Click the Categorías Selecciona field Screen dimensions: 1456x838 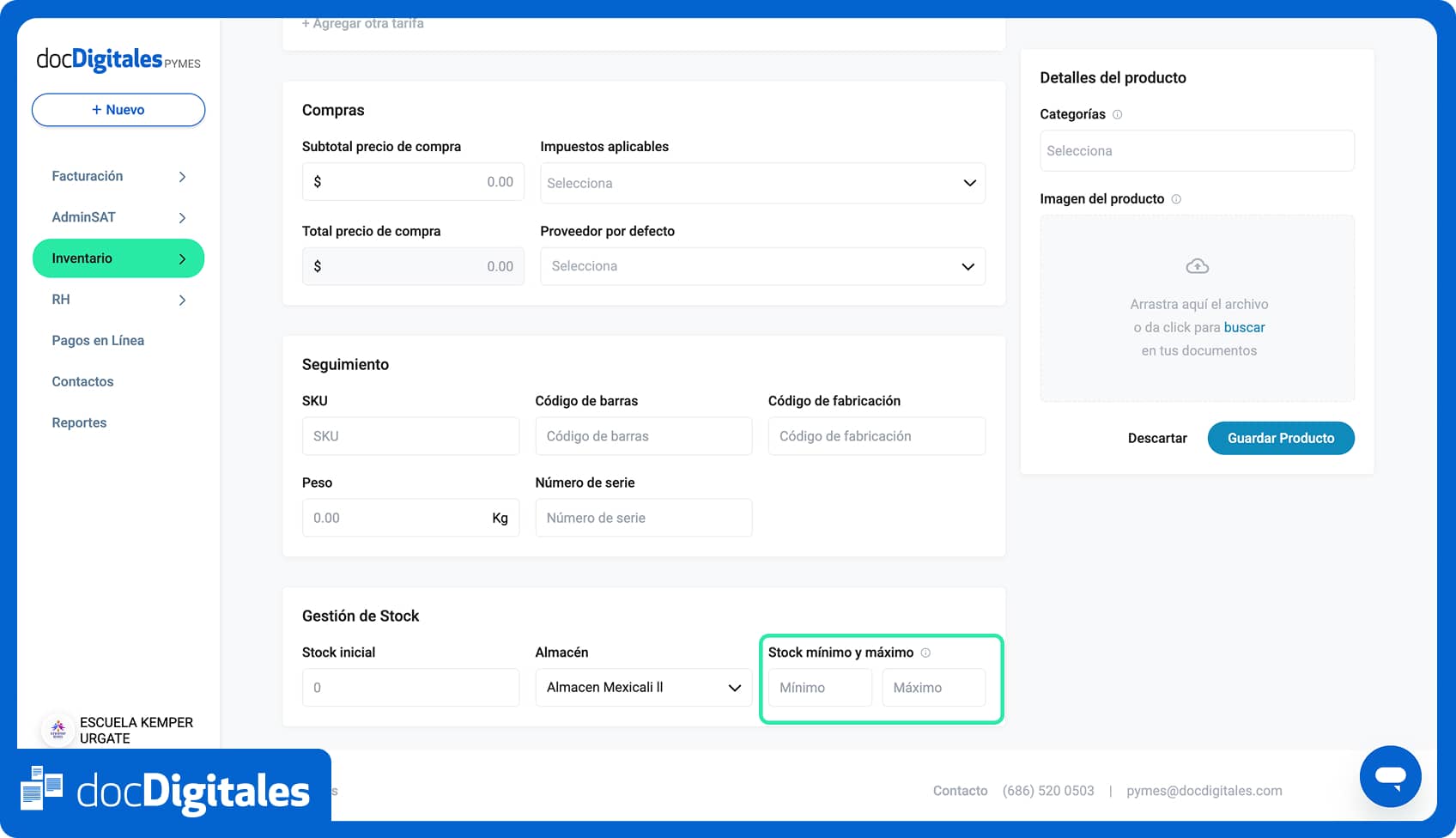[1197, 151]
